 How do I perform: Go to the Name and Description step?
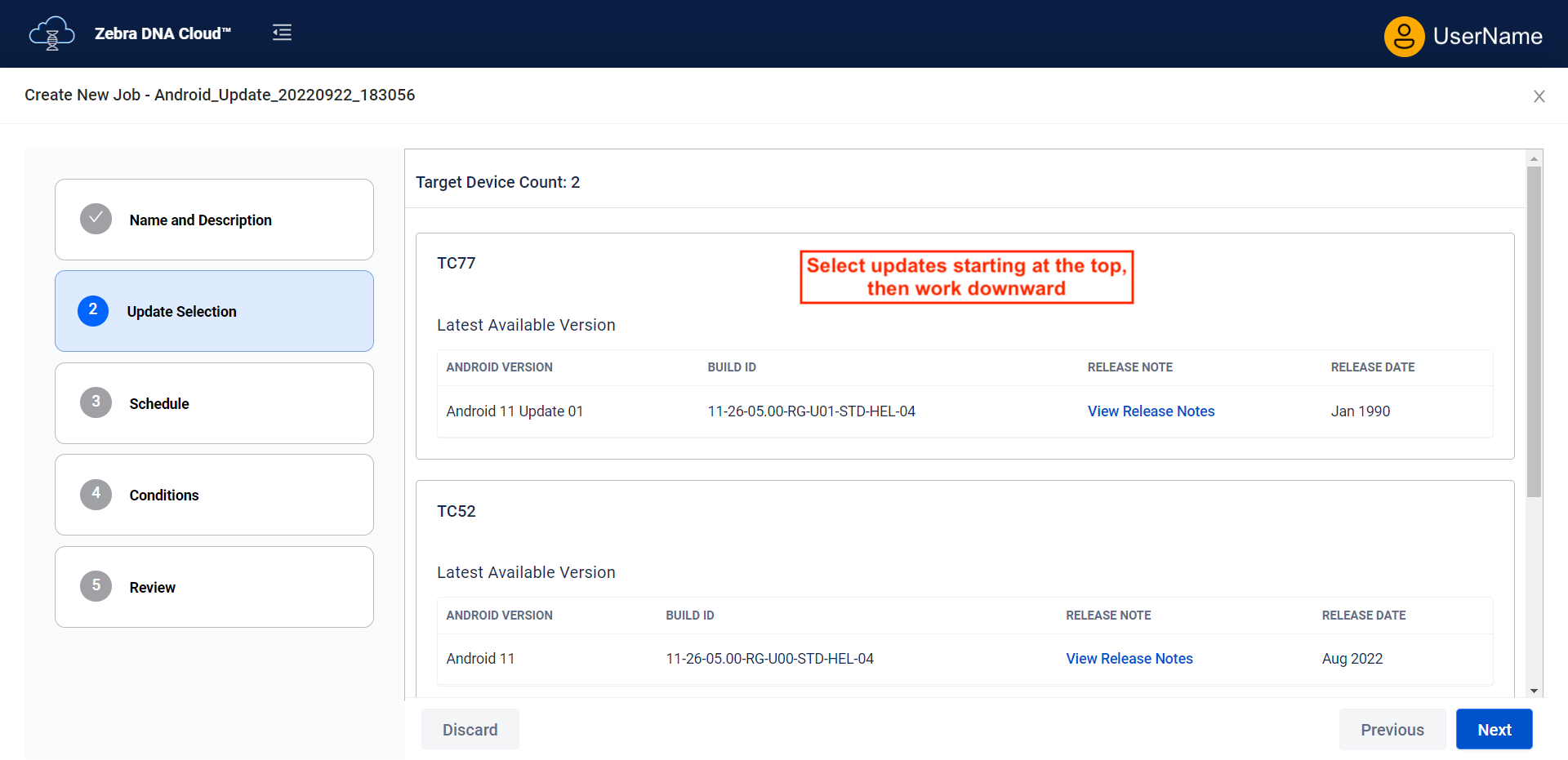click(x=200, y=220)
